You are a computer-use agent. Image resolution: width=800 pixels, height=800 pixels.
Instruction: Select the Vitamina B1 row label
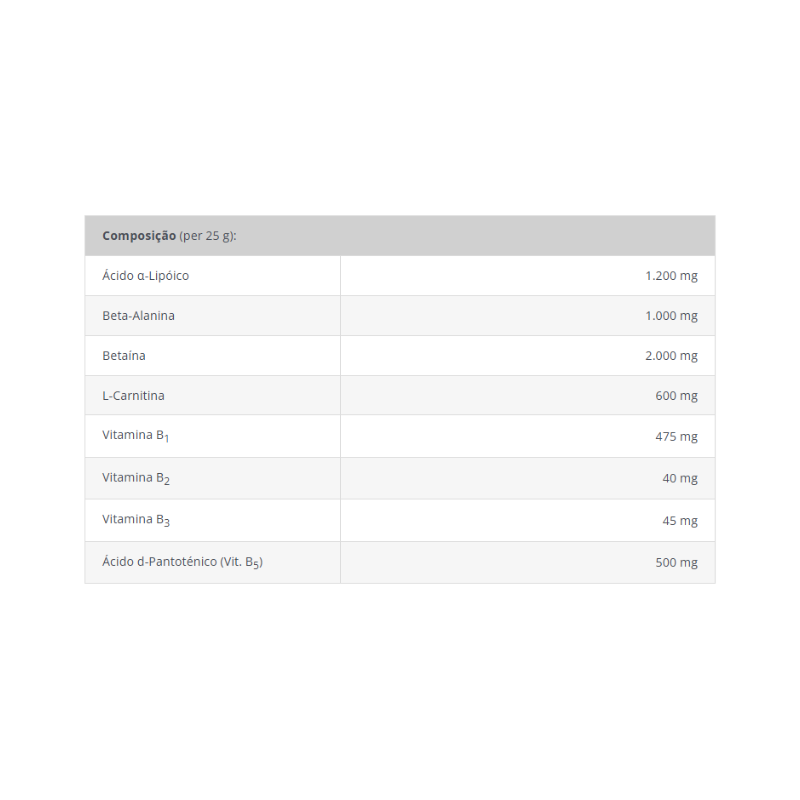[135, 436]
